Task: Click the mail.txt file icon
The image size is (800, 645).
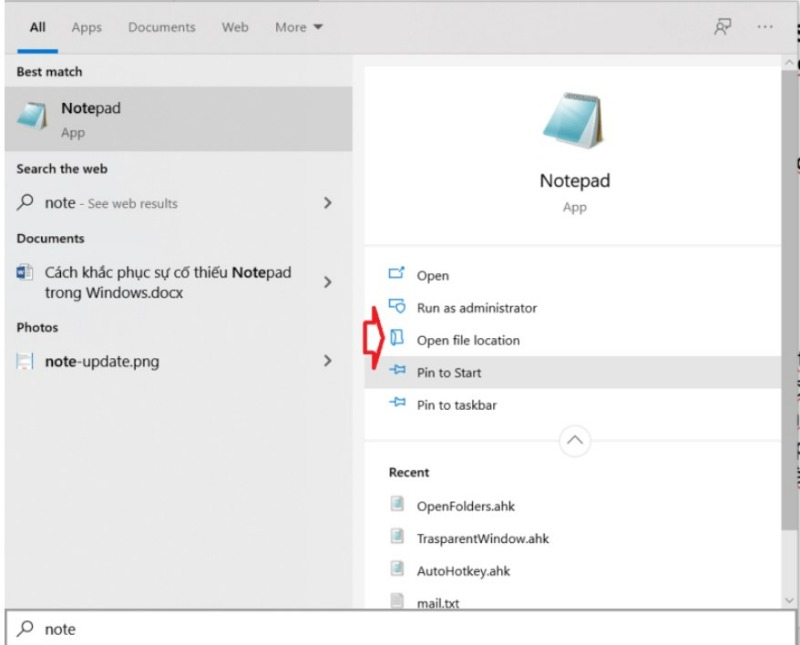Action: coord(397,600)
